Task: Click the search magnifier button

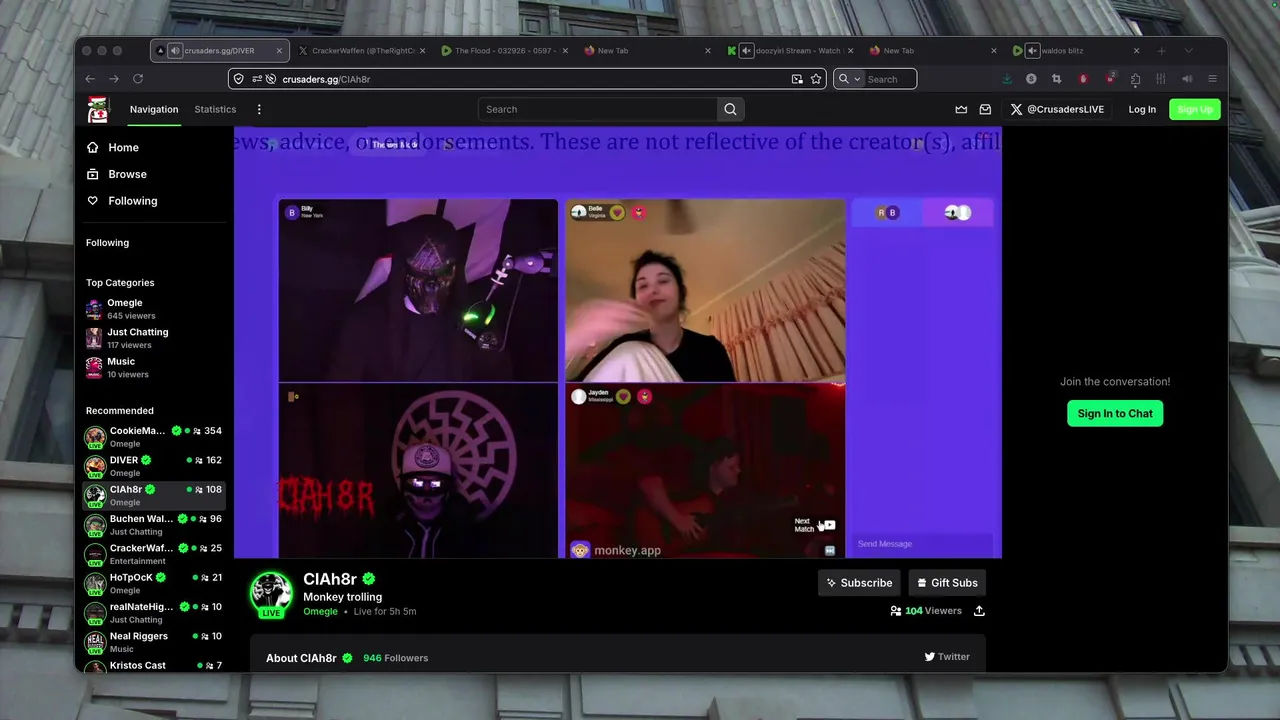Action: point(730,109)
